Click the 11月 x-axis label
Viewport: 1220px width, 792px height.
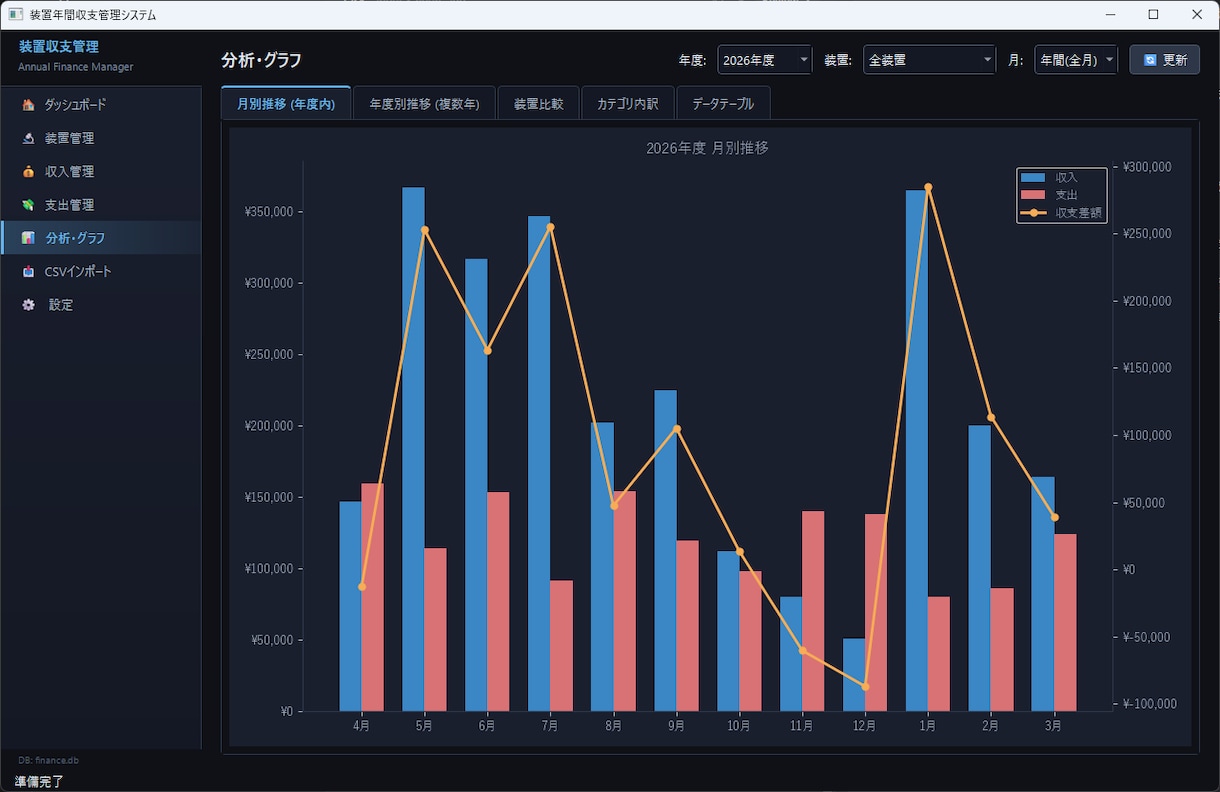click(801, 726)
